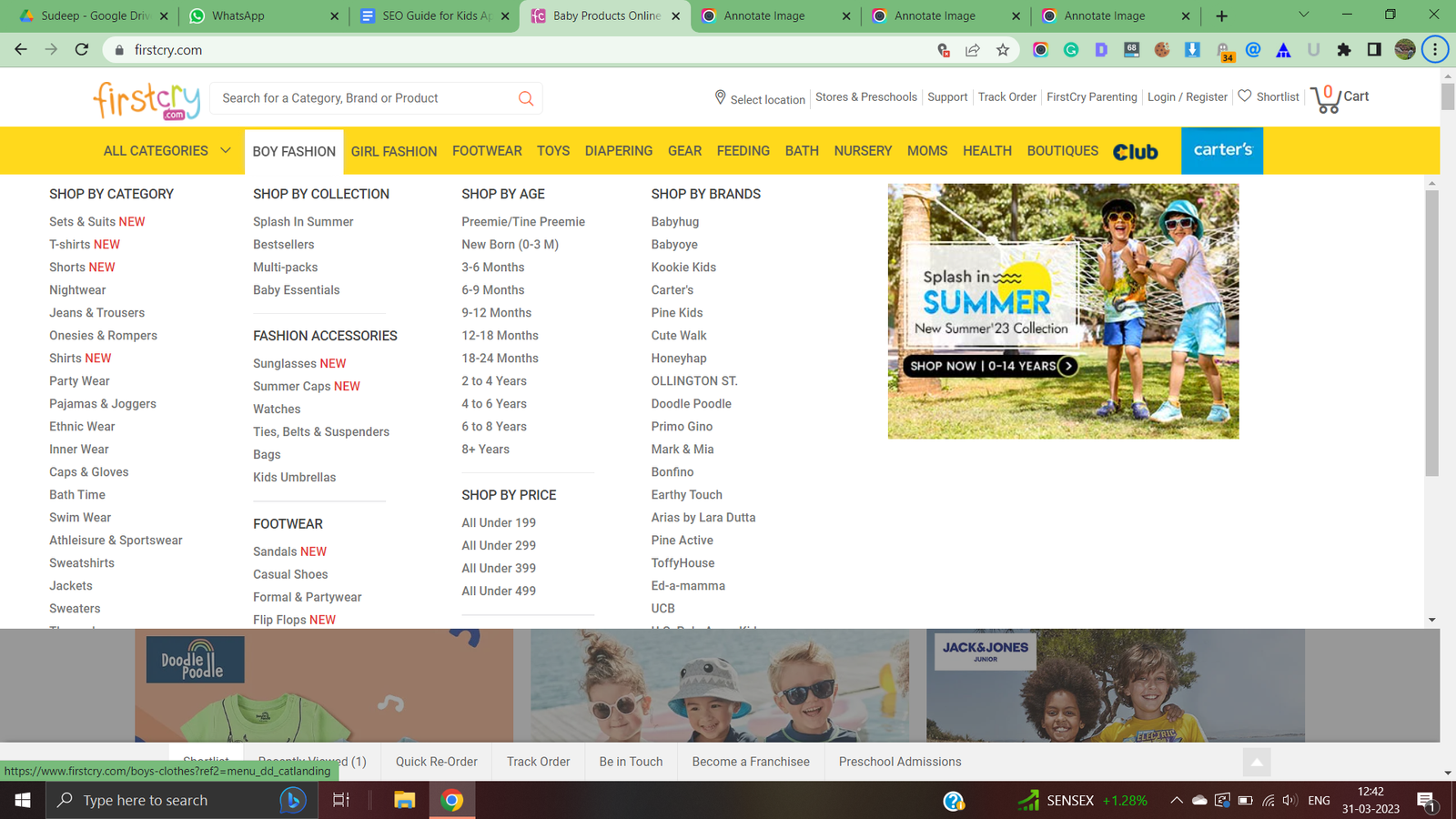Select BOY FASHION menu tab
The width and height of the screenshot is (1456, 819).
pos(294,151)
